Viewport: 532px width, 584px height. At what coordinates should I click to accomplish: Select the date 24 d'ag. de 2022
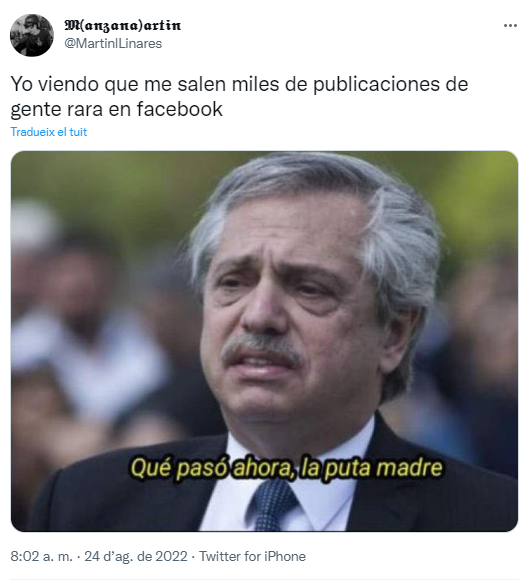pos(136,556)
